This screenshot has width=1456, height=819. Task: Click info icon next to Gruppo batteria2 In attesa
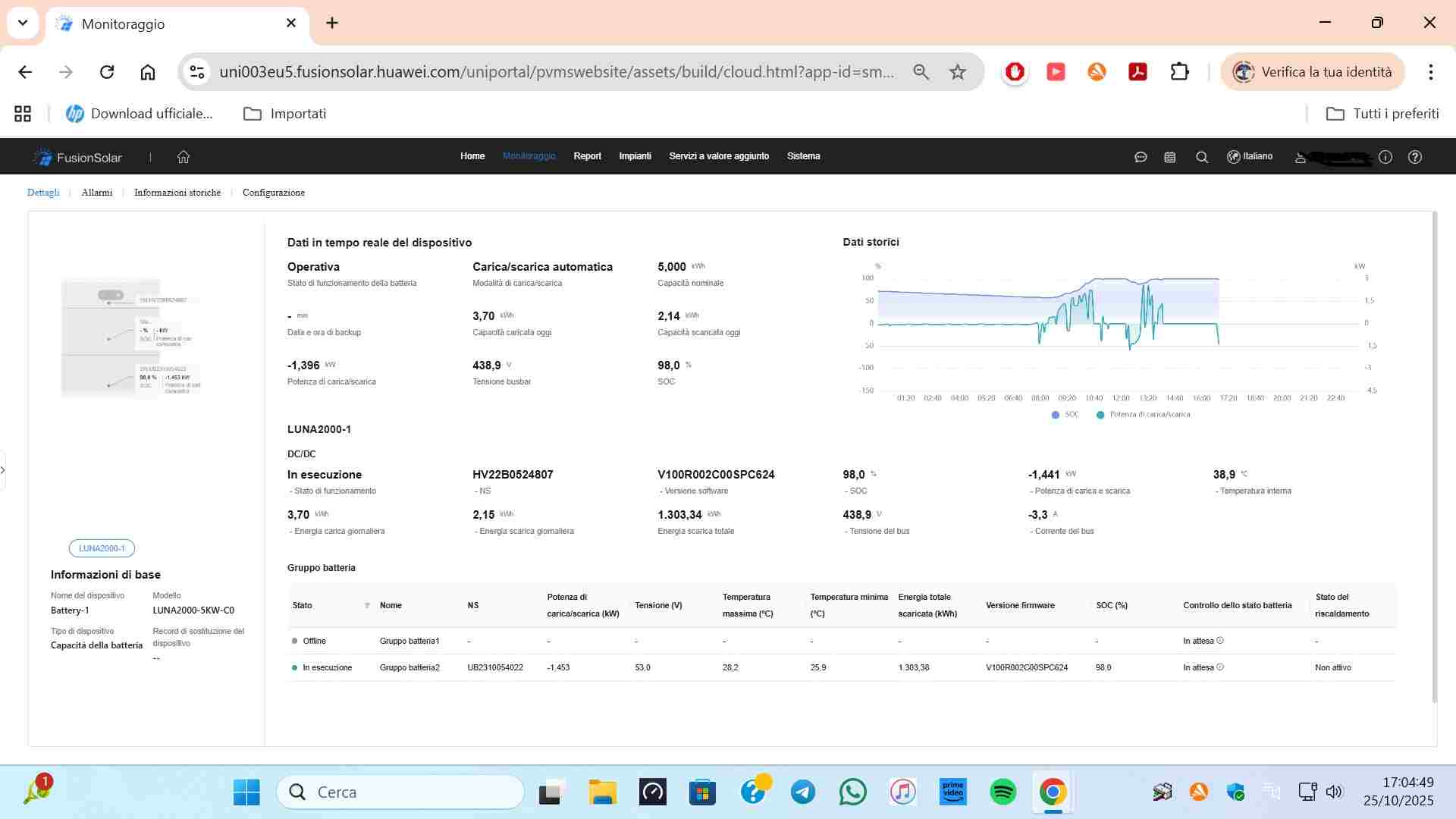coord(1220,667)
